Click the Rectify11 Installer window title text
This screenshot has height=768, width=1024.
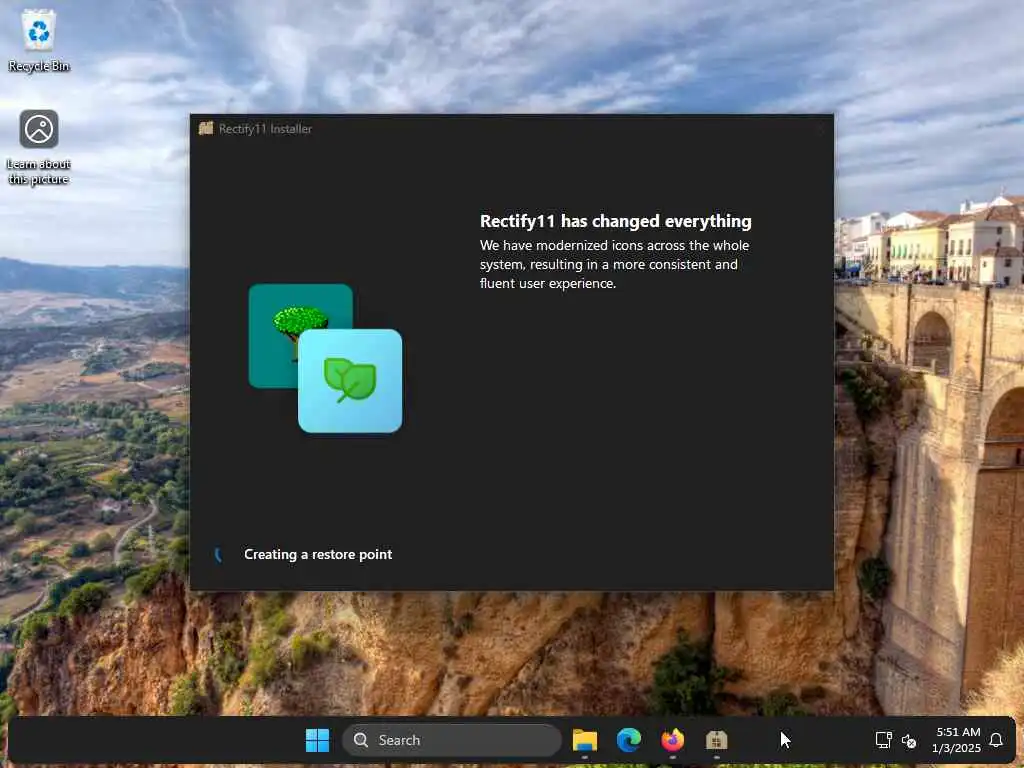(265, 129)
